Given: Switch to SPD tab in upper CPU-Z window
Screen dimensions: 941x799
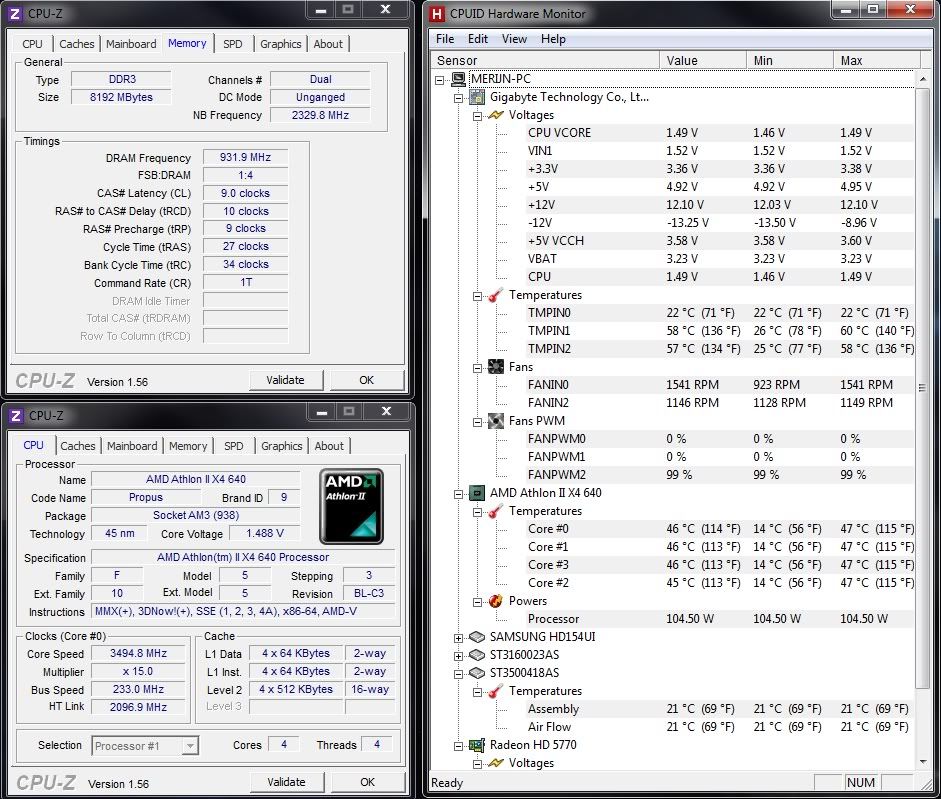Looking at the screenshot, I should [233, 44].
